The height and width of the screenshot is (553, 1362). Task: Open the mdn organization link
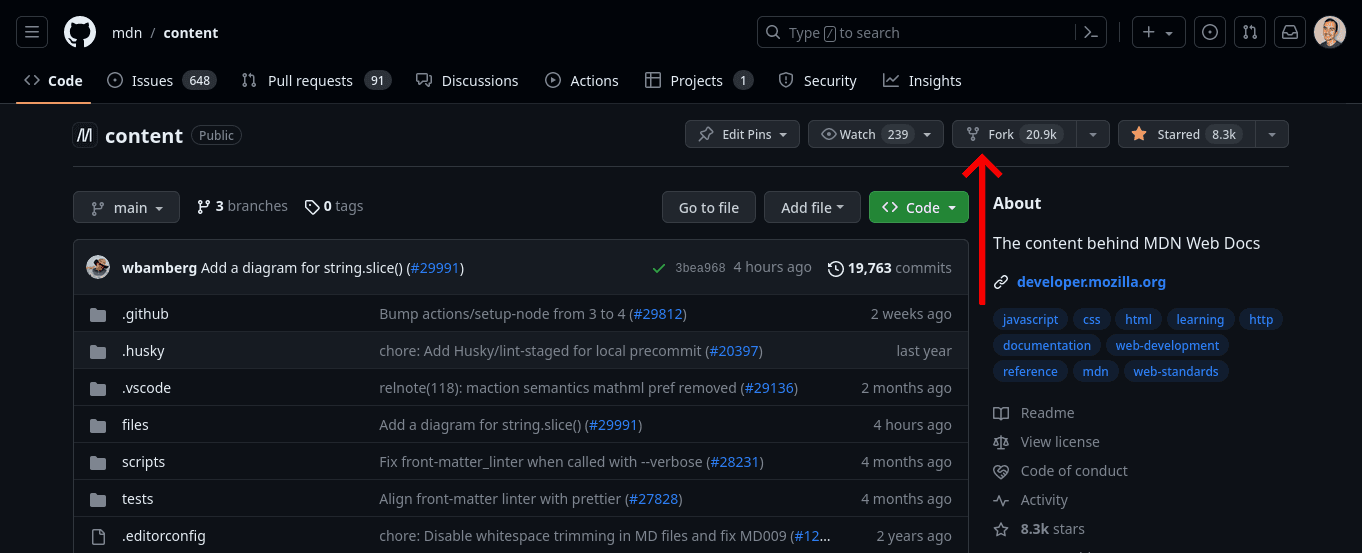coord(127,33)
